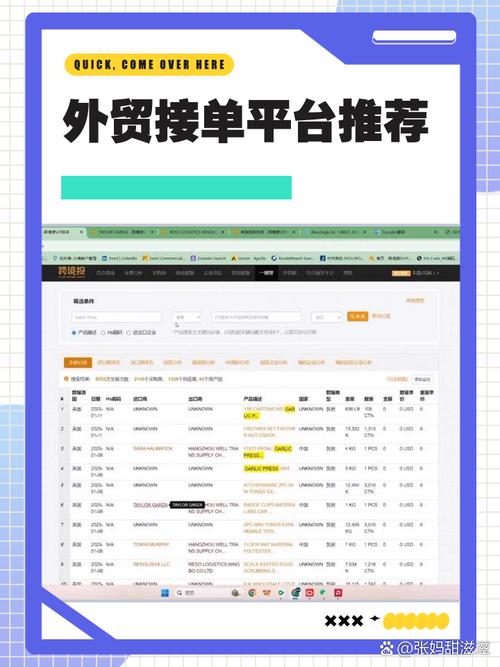The height and width of the screenshot is (667, 500).
Task: Click the magnifier icon in taskbar search
Action: pyautogui.click(x=180, y=593)
